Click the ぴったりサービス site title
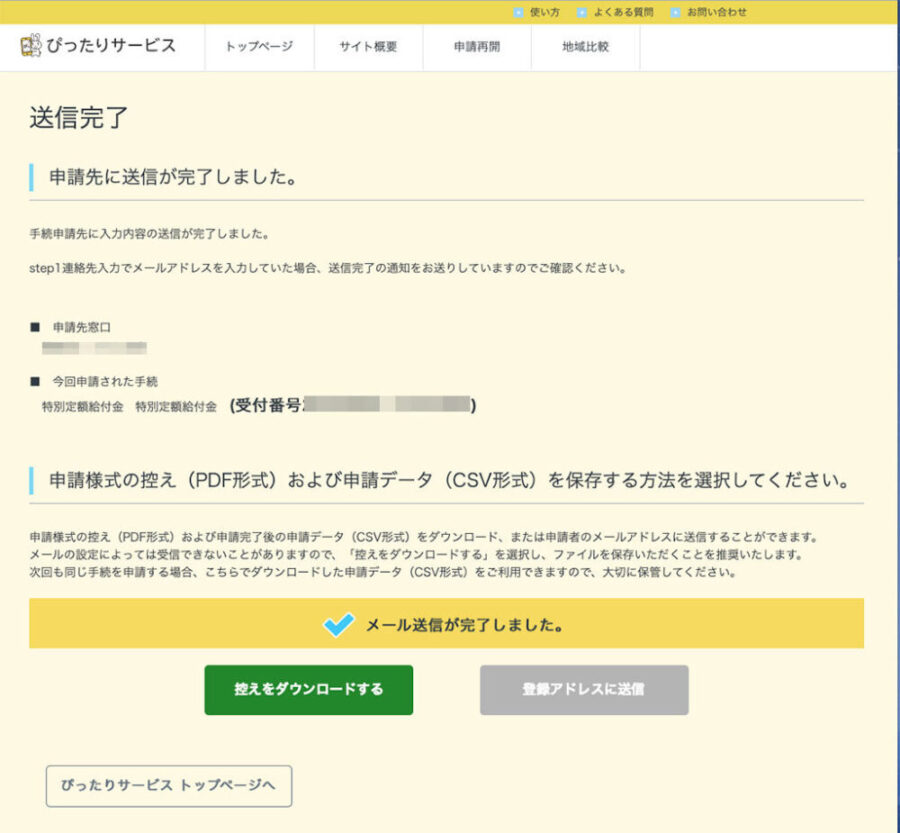 click(x=111, y=45)
